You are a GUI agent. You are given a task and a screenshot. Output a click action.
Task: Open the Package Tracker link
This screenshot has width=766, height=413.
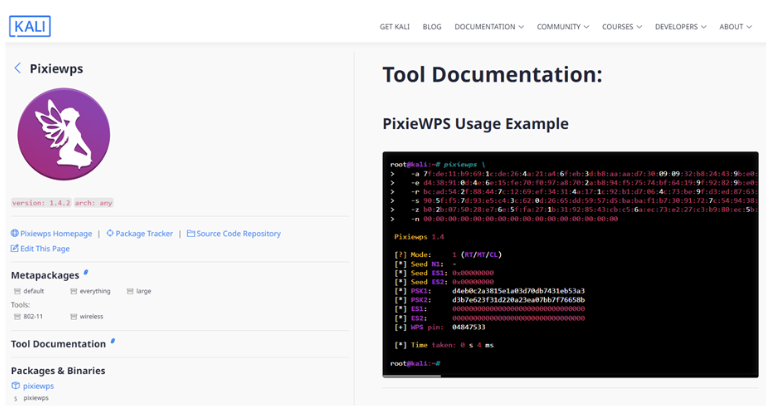pos(144,234)
